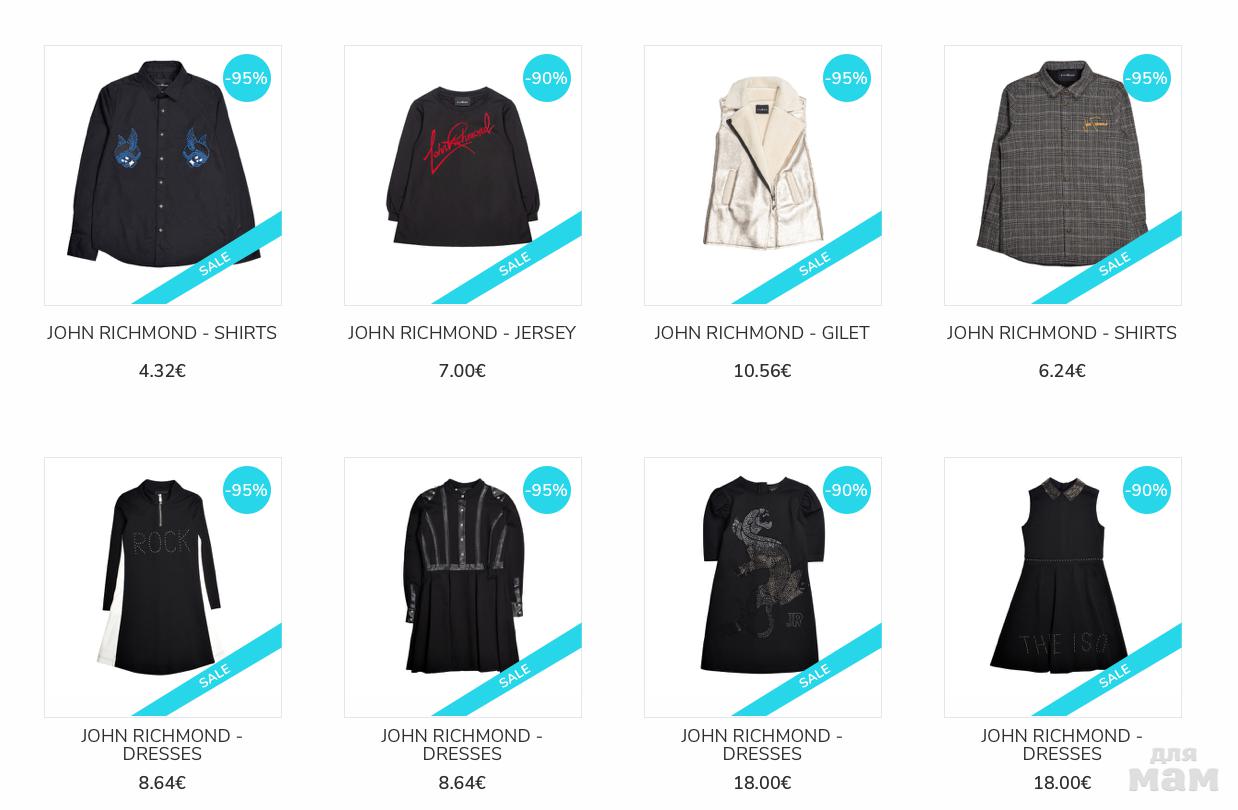
Task: Click the -90% badge on the panther dress
Action: [847, 490]
